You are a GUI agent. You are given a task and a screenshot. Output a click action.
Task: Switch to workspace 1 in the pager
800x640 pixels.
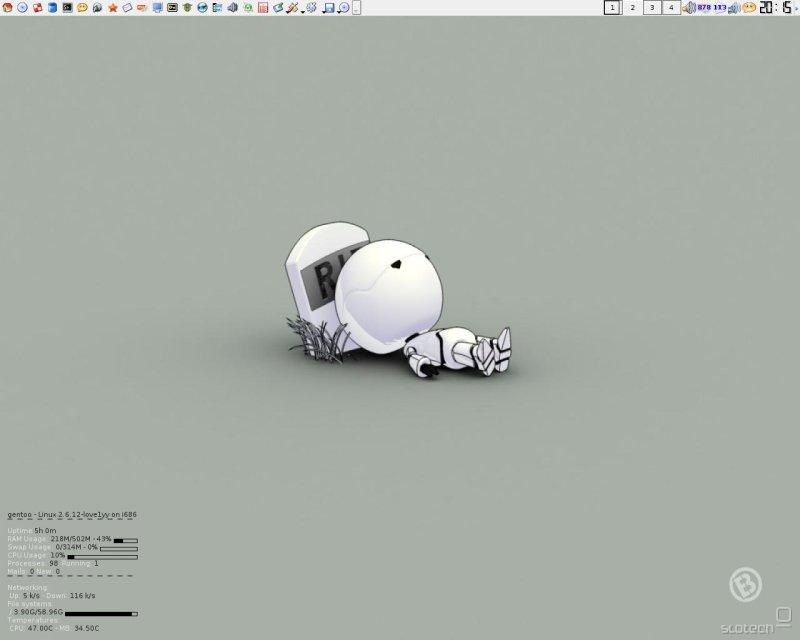[613, 7]
